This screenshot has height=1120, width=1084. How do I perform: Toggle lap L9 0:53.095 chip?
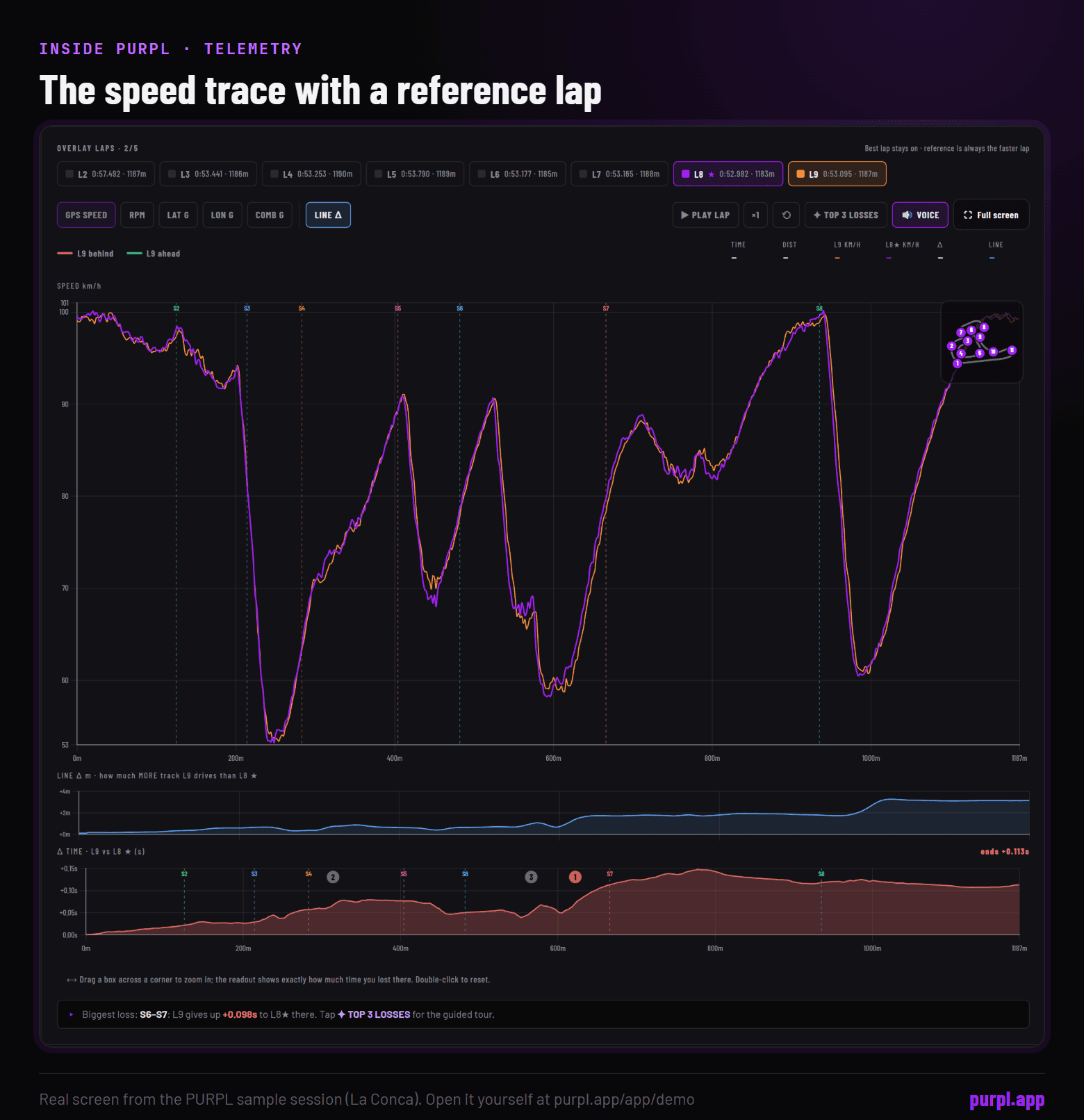point(837,174)
